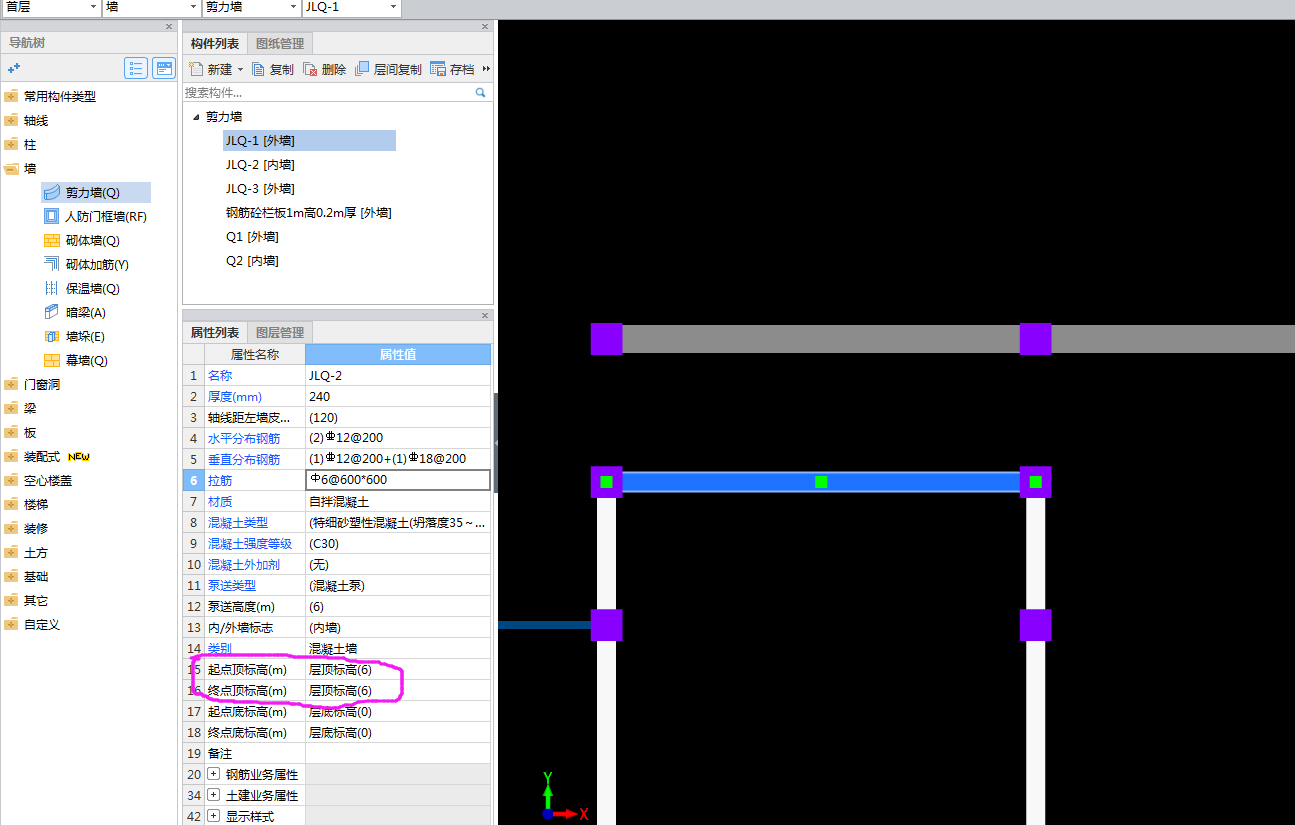Select Q1 [外墙] in component list
This screenshot has width=1295, height=825.
252,237
